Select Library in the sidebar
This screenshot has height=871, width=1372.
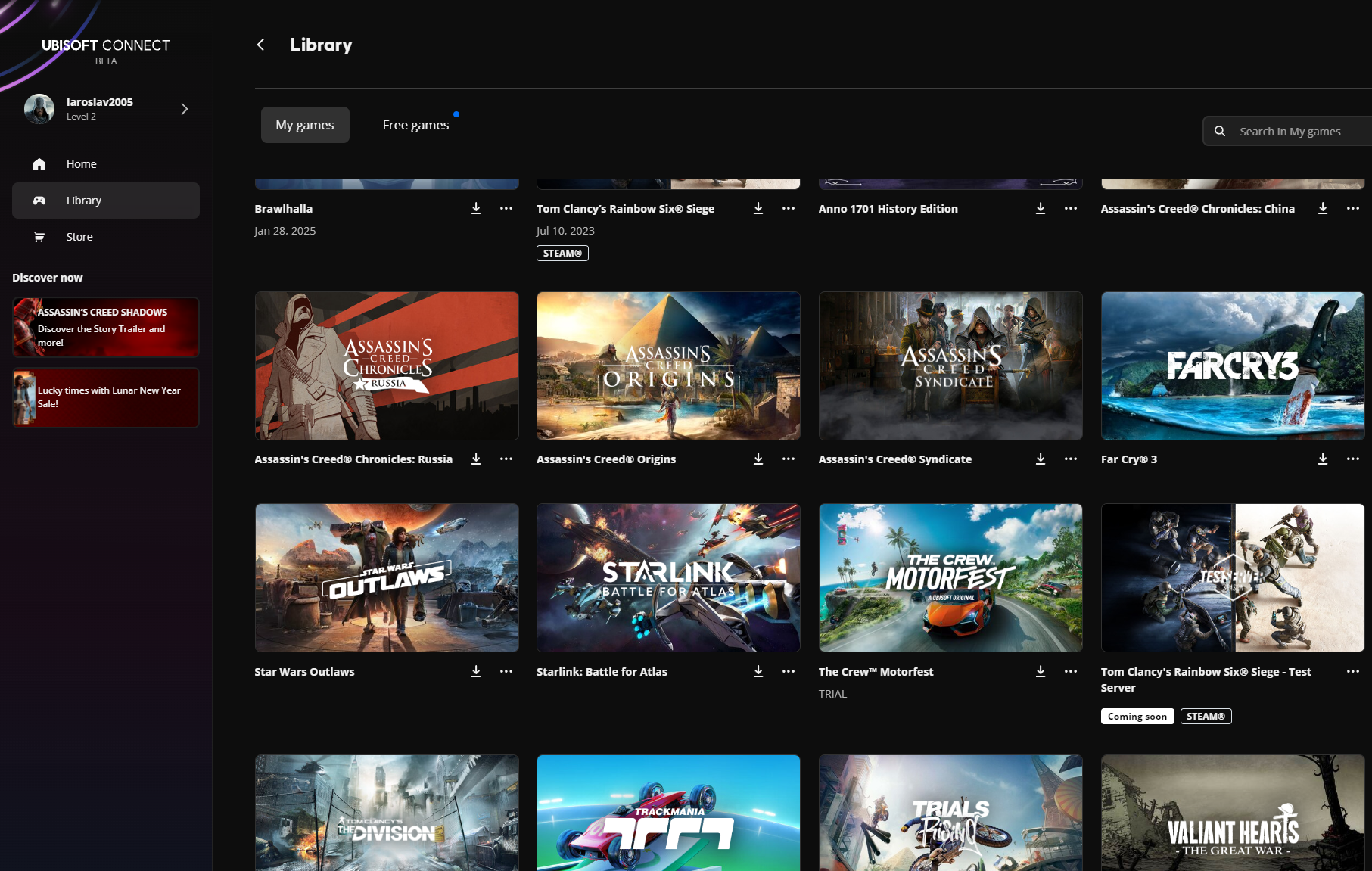point(106,201)
